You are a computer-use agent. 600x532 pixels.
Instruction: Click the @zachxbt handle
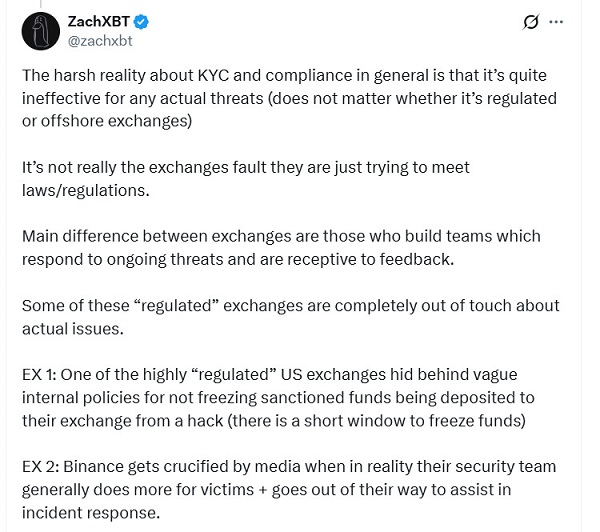pyautogui.click(x=100, y=41)
